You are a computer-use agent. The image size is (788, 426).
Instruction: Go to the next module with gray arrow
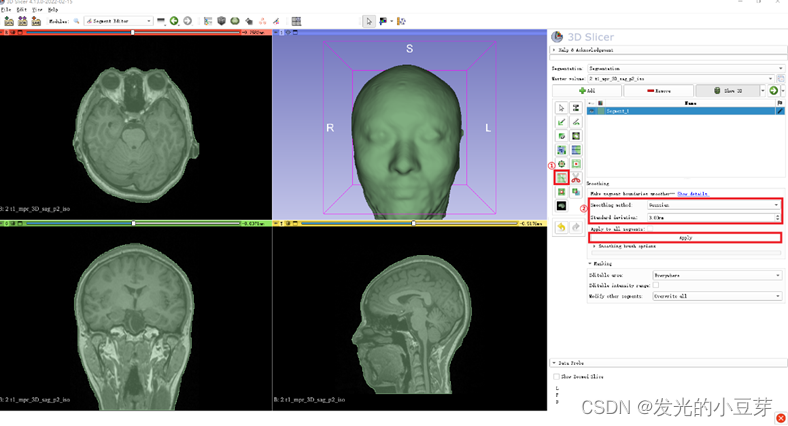187,21
